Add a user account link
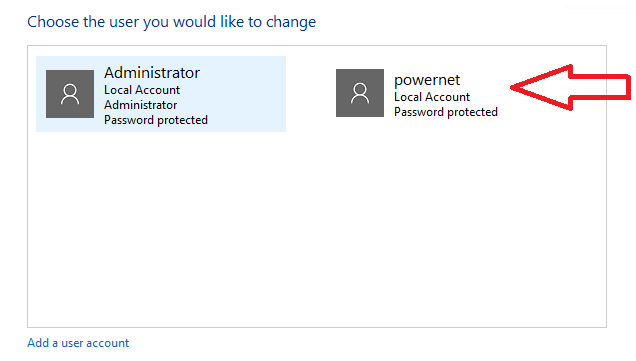The height and width of the screenshot is (361, 636). (78, 343)
